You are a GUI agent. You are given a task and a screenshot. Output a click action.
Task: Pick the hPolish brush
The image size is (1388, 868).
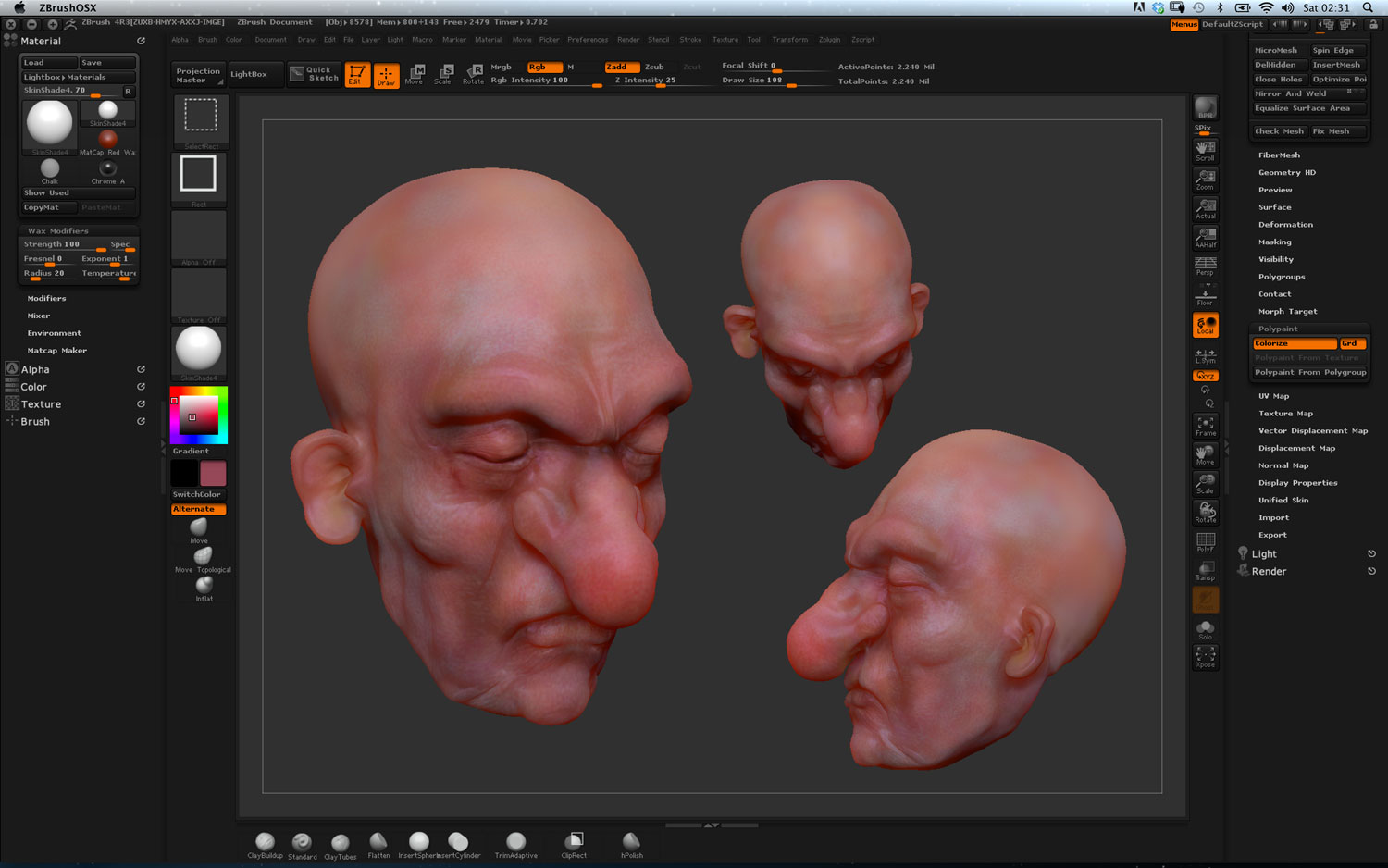pyautogui.click(x=631, y=843)
